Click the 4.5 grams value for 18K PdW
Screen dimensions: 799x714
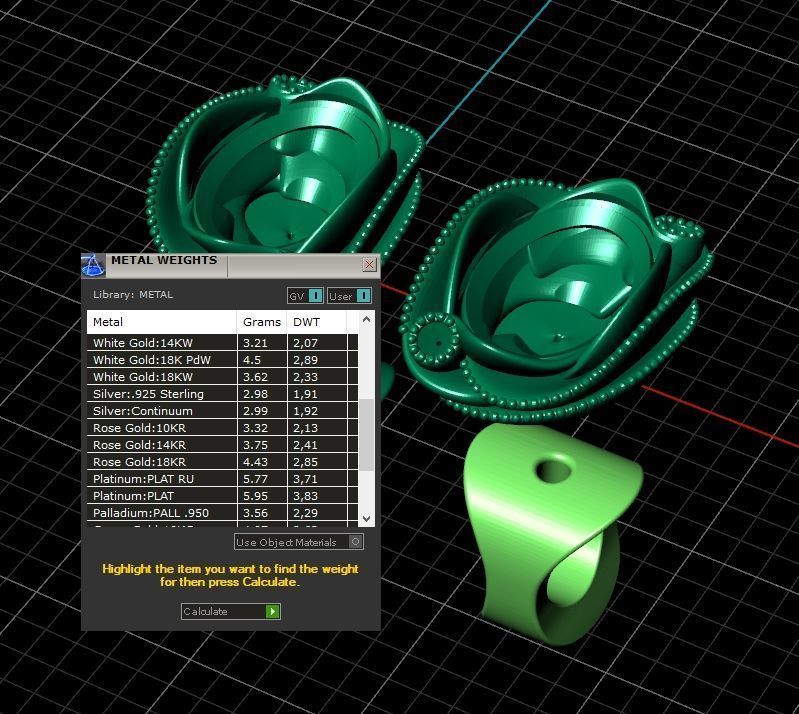point(252,360)
